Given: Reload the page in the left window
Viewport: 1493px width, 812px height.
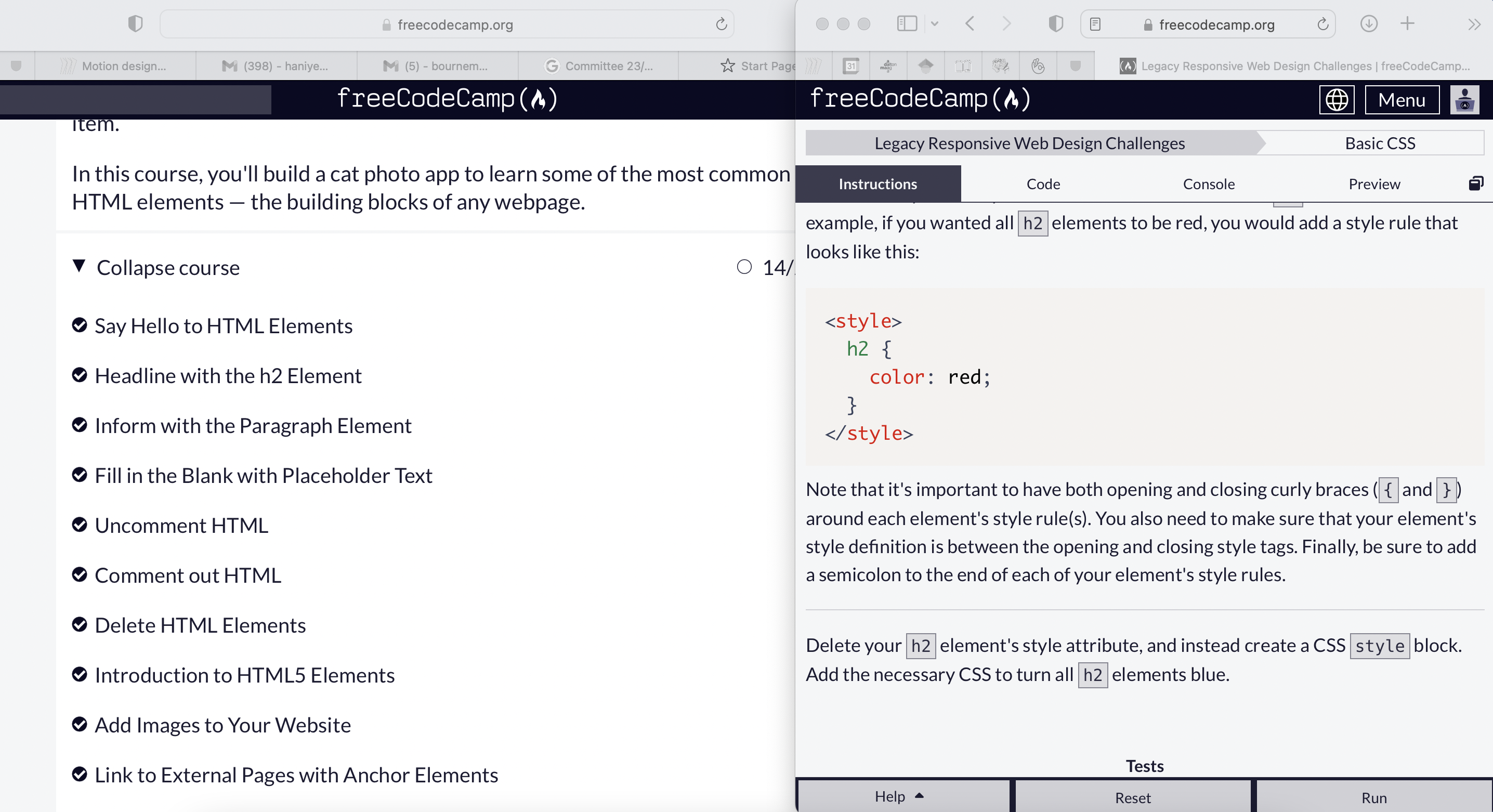Looking at the screenshot, I should 721,24.
